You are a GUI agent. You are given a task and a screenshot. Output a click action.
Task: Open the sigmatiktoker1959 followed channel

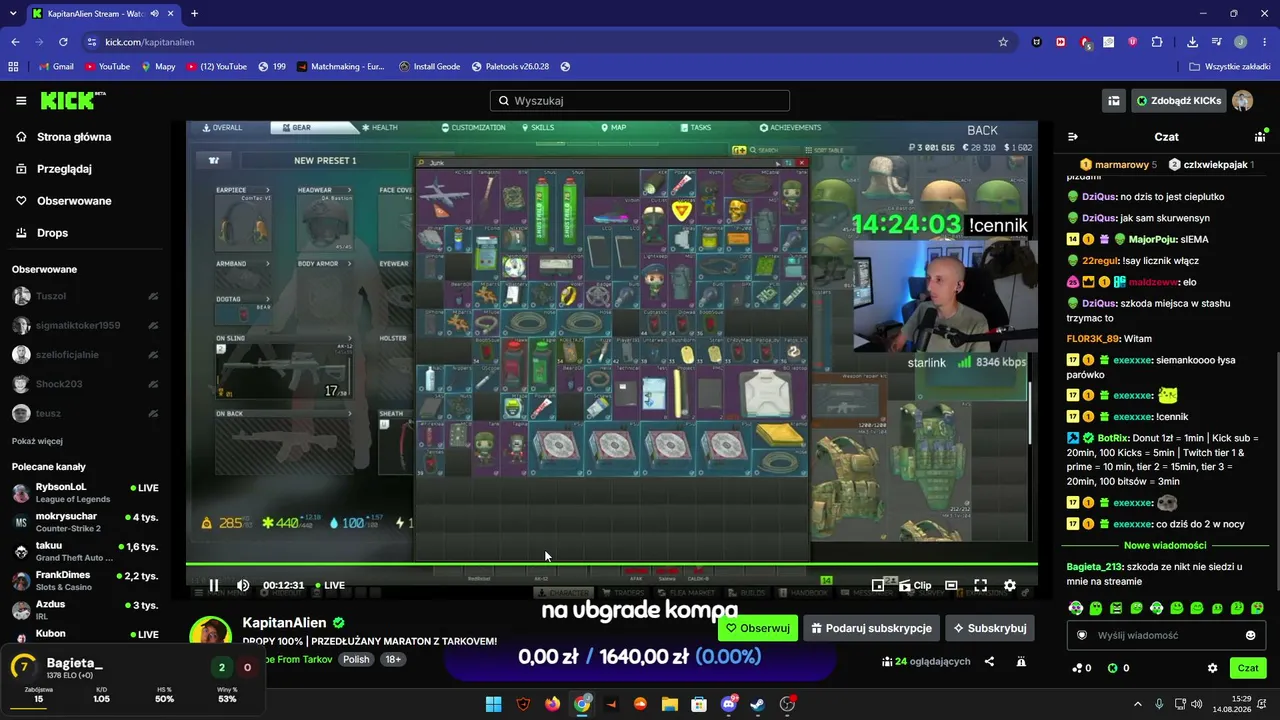(85, 325)
